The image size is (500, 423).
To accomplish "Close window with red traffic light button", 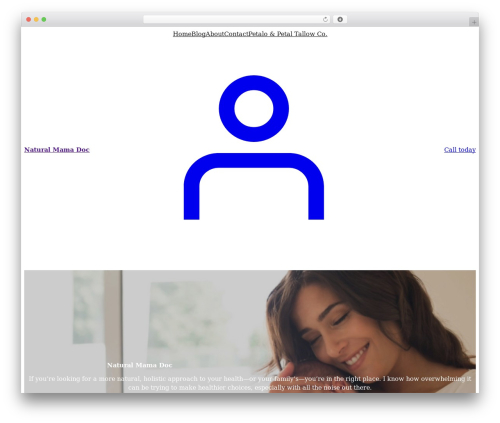I will tap(29, 20).
